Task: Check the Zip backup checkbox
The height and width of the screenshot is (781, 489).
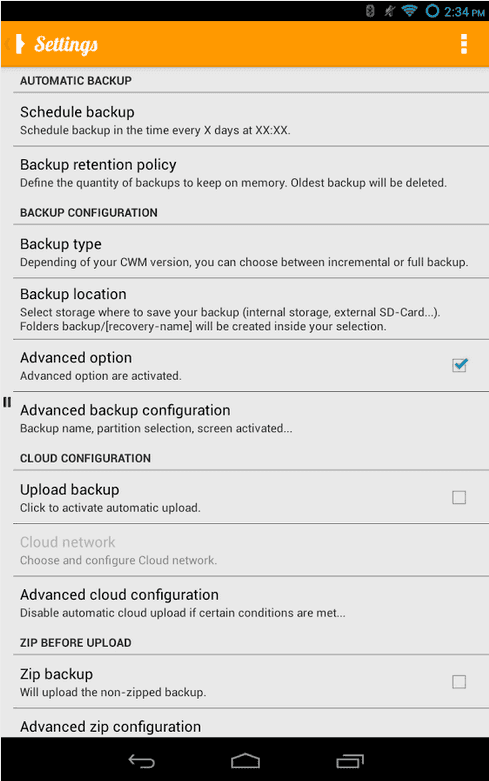Action: click(459, 681)
